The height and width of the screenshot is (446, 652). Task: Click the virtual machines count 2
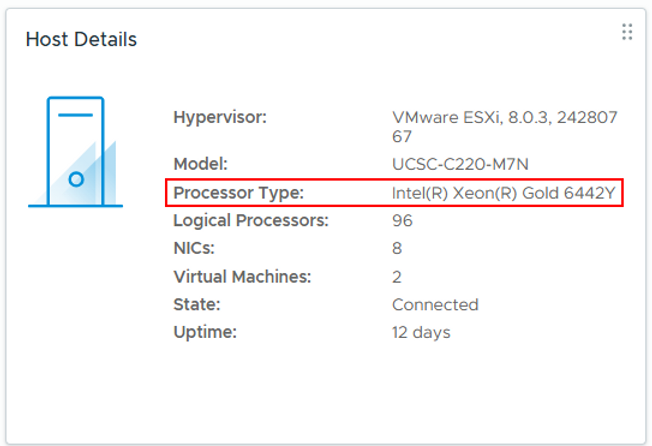tap(397, 276)
